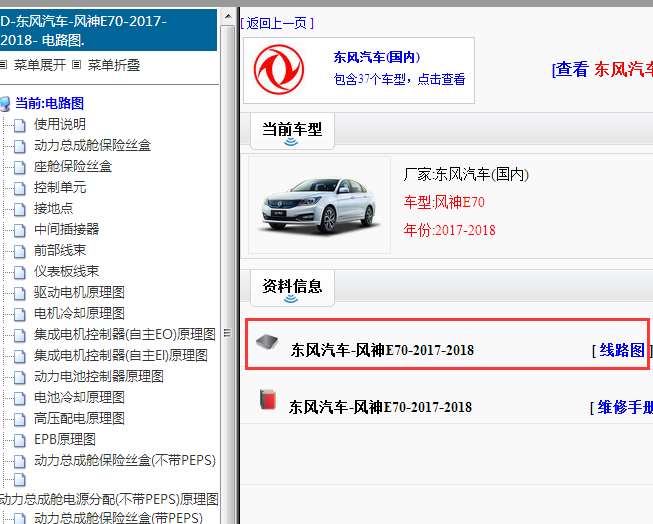This screenshot has width=653, height=524.
Task: Open 动力总成舱保险丝盒 tree item
Action: [x=92, y=145]
